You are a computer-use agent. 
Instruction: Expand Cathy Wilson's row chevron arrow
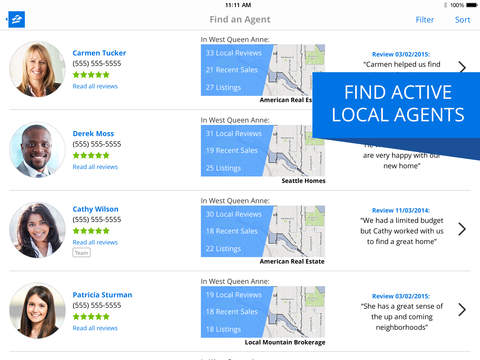tap(462, 229)
